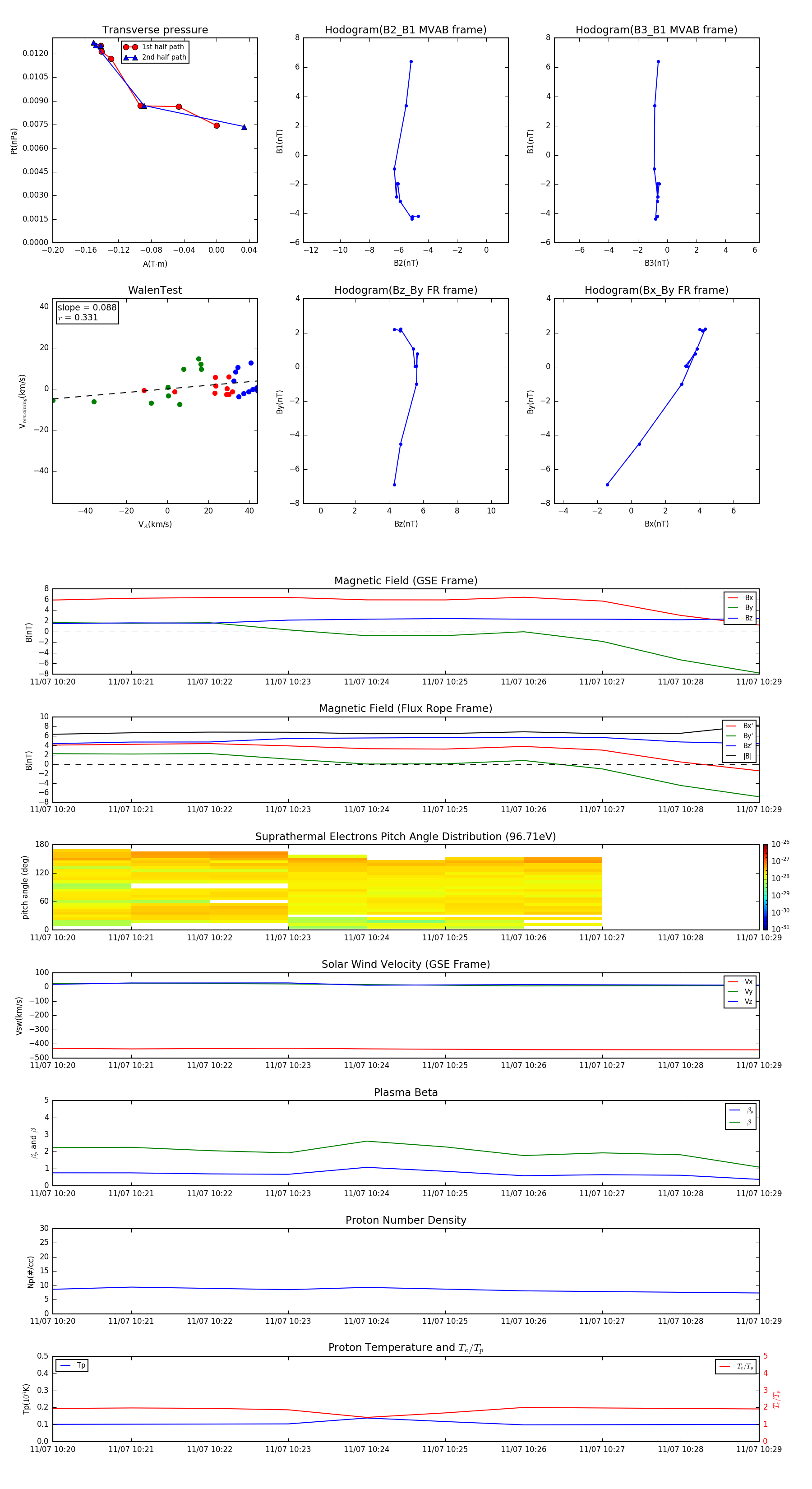This screenshot has height=1489, width=812.
Task: Click the 'slope = 0.088' annotation
Action: point(87,308)
